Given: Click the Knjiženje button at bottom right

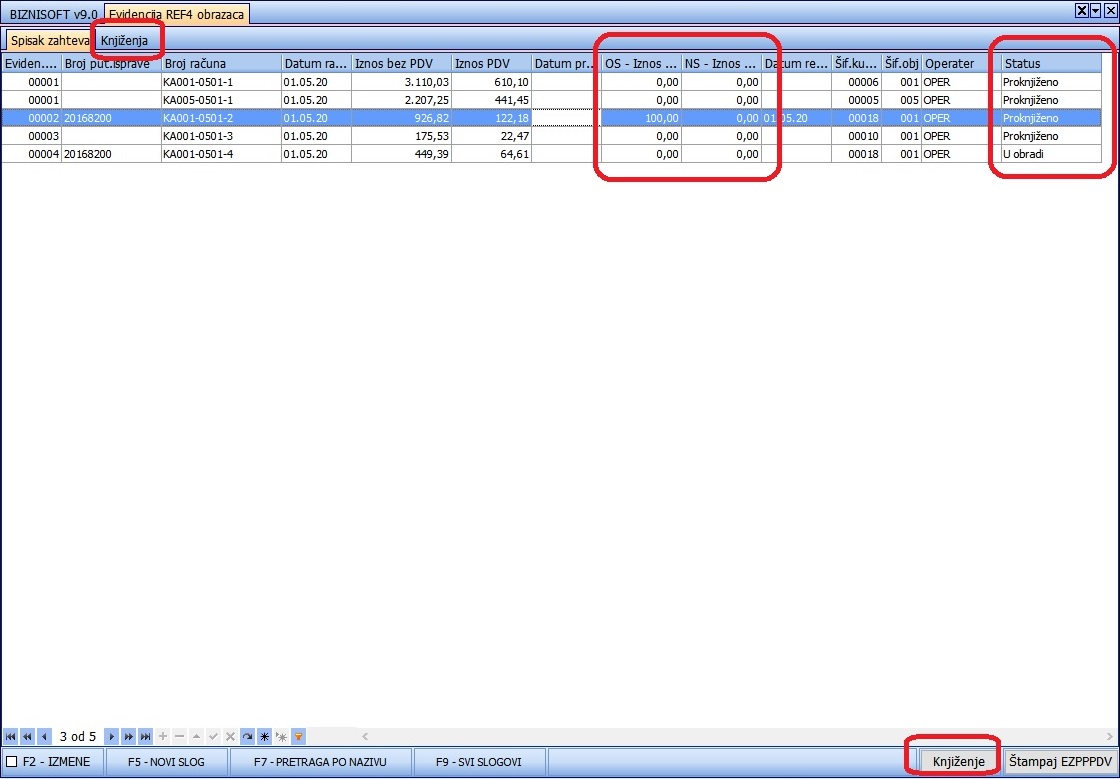Looking at the screenshot, I should click(959, 761).
